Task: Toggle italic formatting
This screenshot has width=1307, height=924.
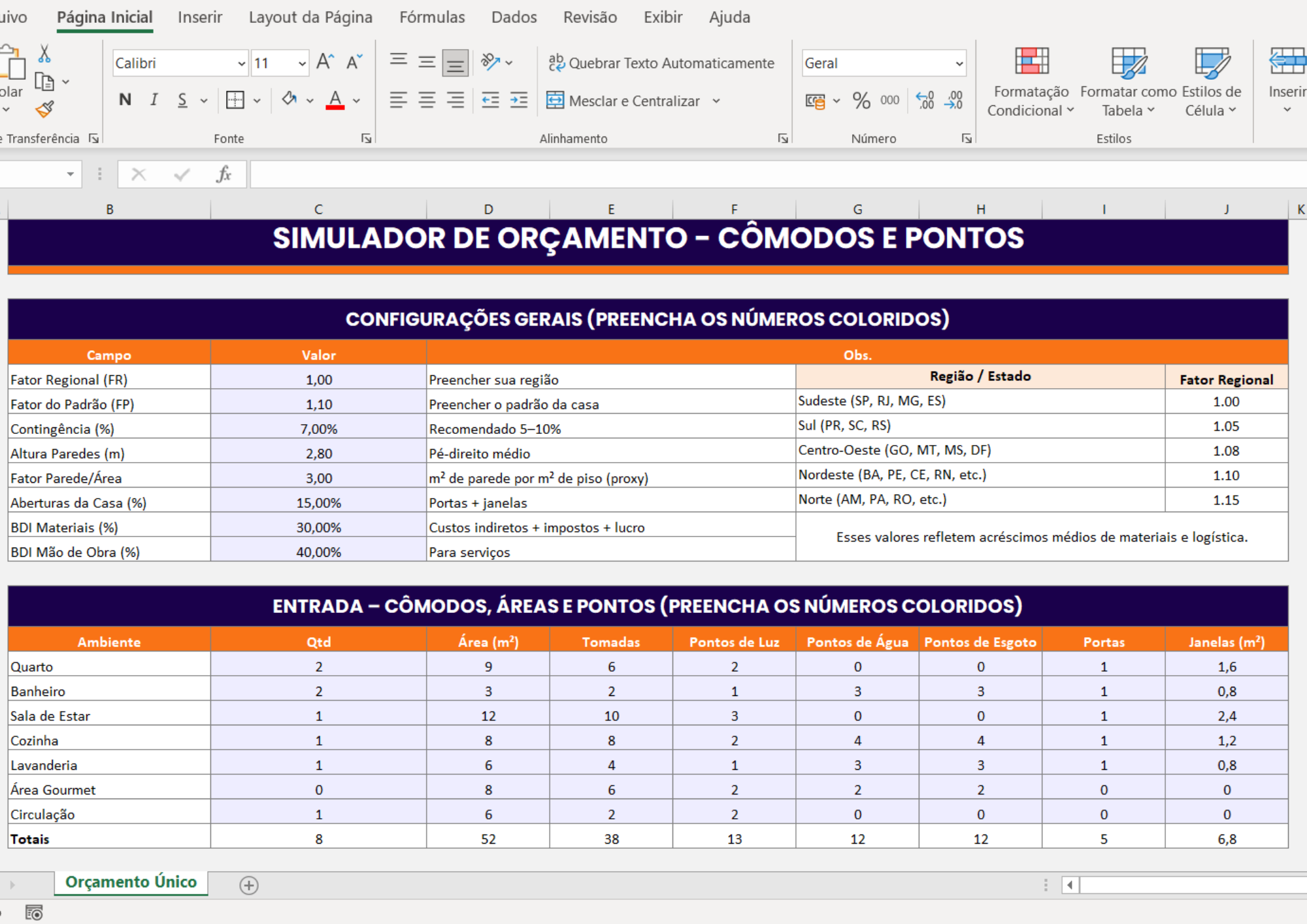Action: [x=154, y=100]
